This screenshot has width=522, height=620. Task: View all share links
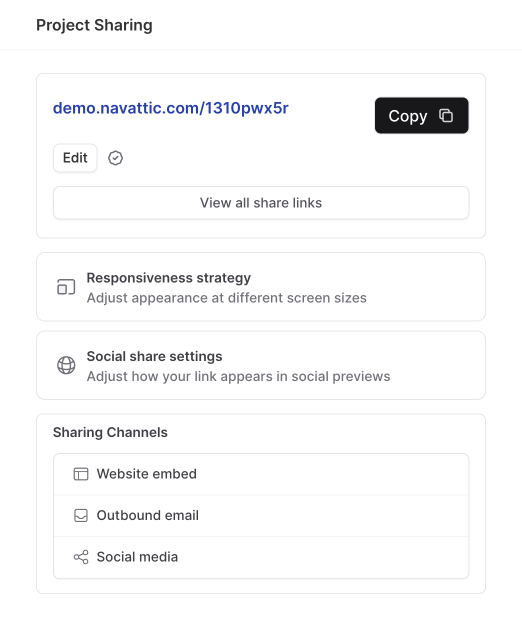[261, 203]
